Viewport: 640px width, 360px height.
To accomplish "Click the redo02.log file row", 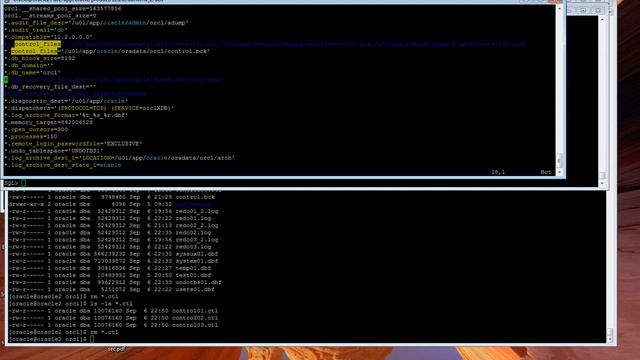I will (110, 233).
